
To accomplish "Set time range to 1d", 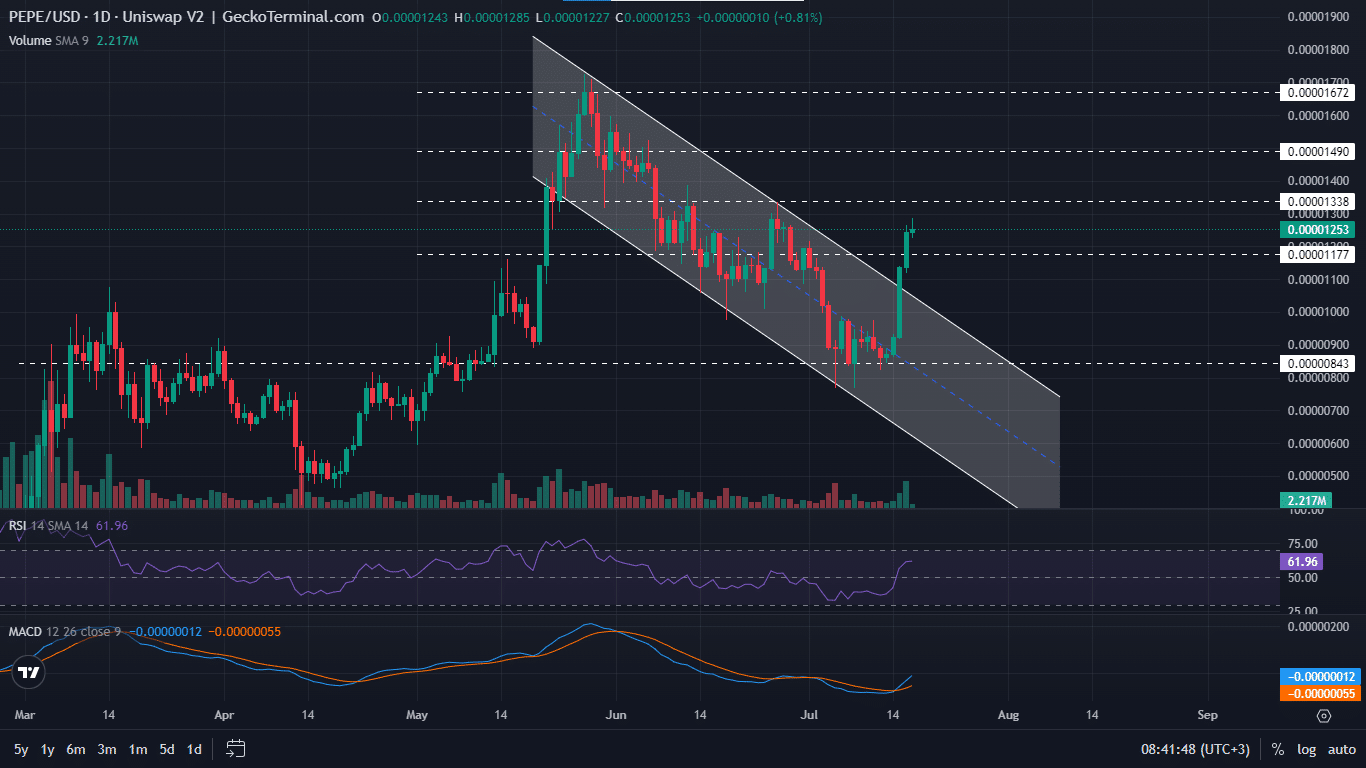I will coord(195,749).
